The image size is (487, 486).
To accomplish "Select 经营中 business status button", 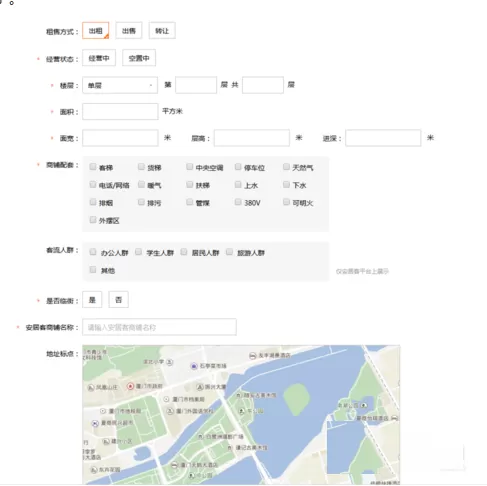I will [x=99, y=58].
